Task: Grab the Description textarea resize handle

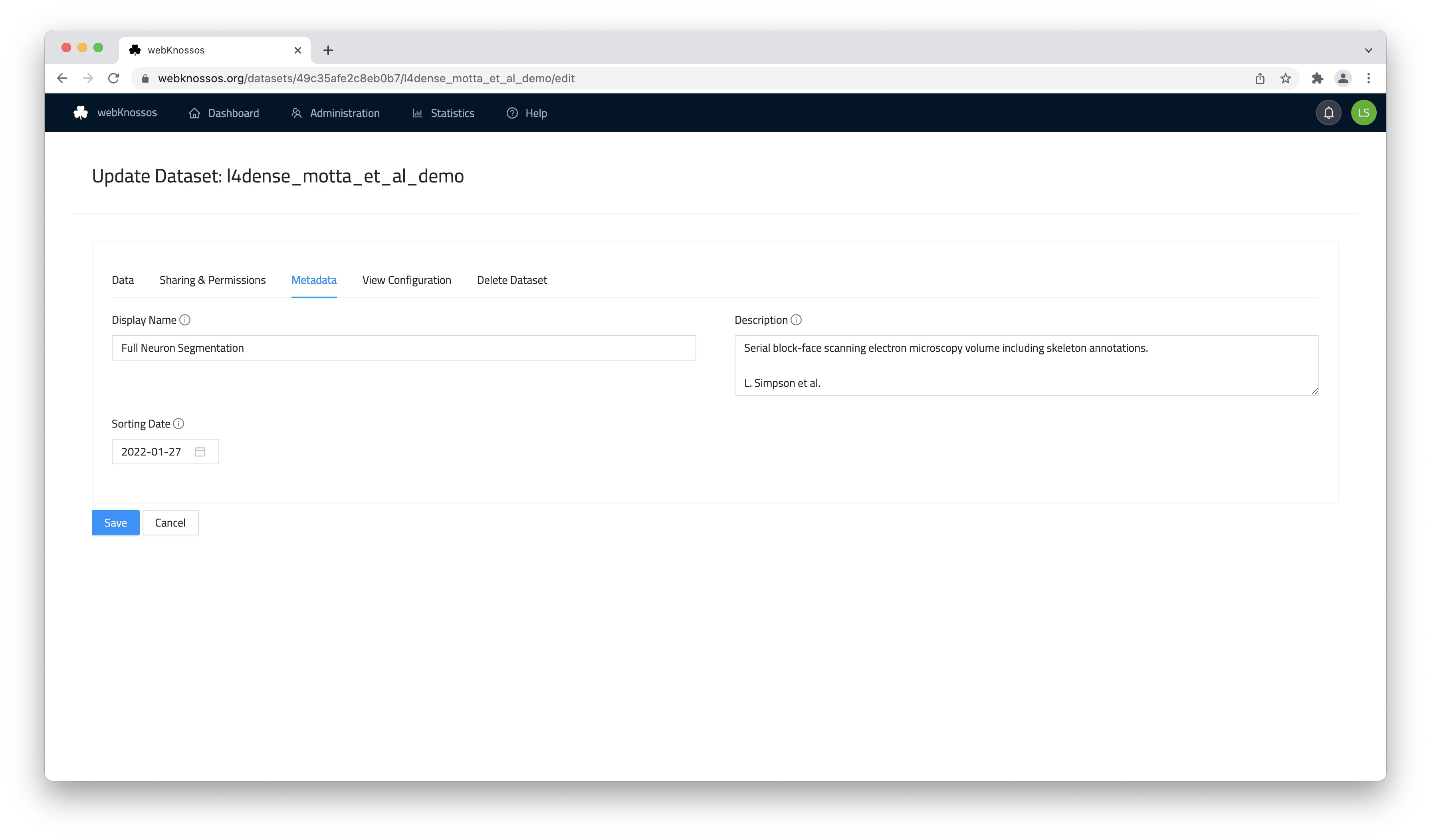Action: point(1314,391)
